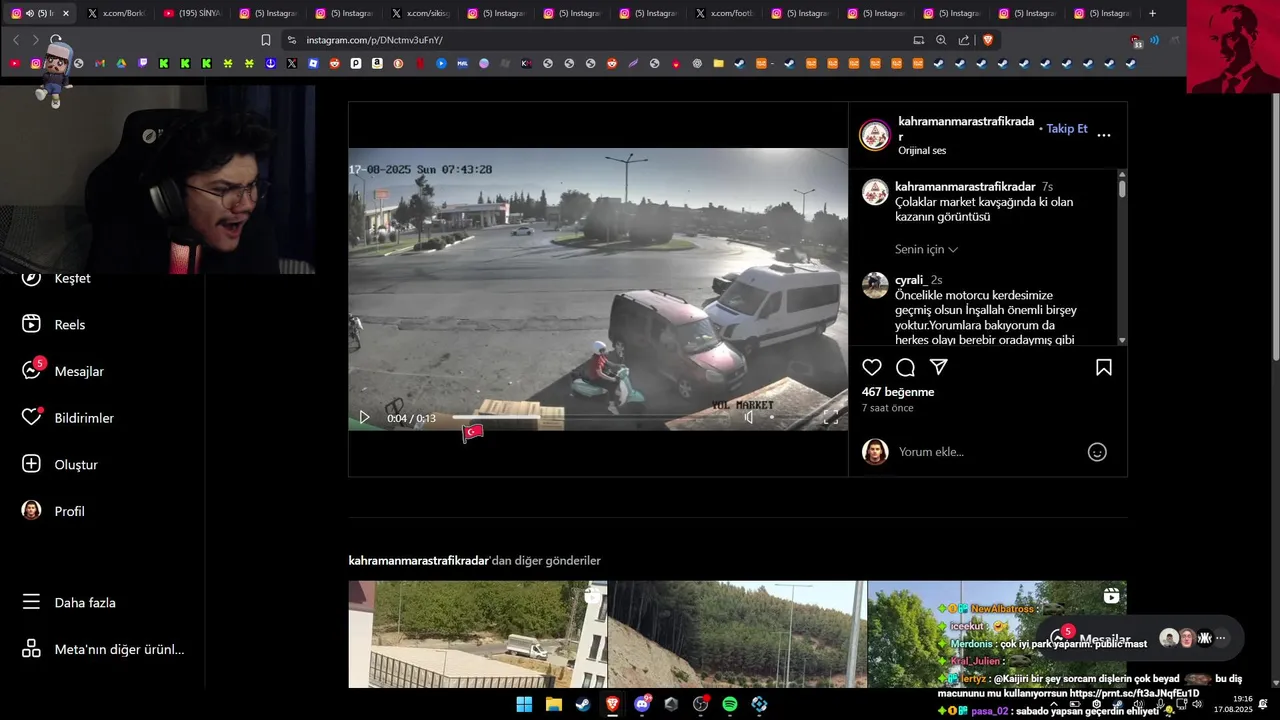Open the white building post thumbnail
This screenshot has width=1280, height=720.
[477, 634]
